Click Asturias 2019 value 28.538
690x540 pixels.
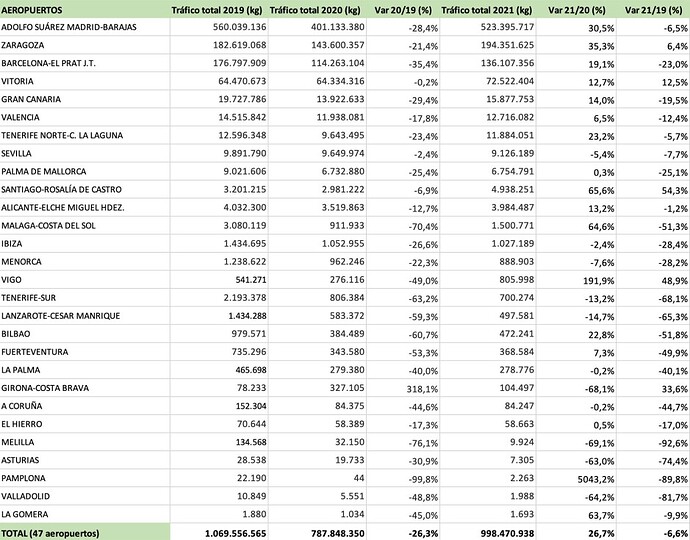[x=251, y=460]
